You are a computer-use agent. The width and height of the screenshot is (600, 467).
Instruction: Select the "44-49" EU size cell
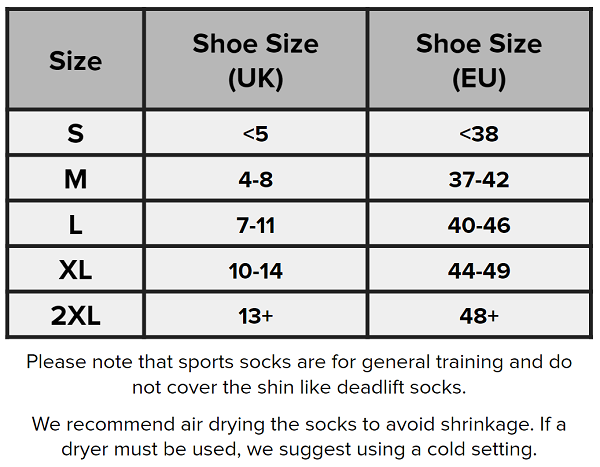[479, 271]
